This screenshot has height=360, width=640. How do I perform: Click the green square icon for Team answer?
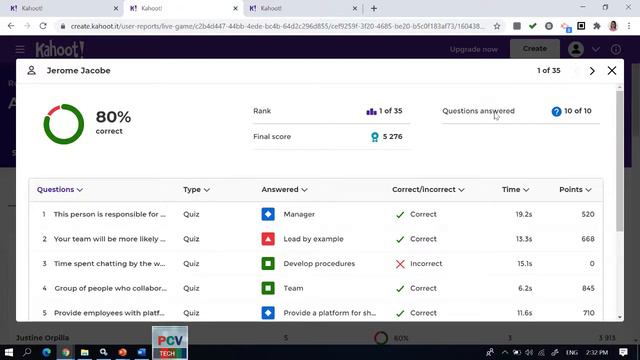pos(268,288)
